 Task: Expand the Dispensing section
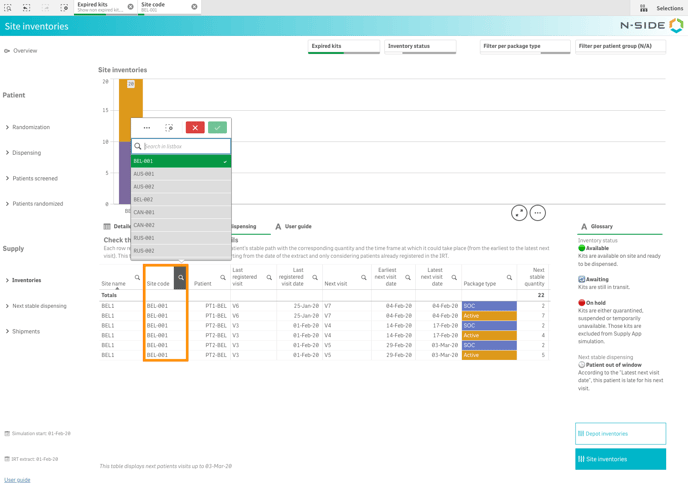pos(26,153)
